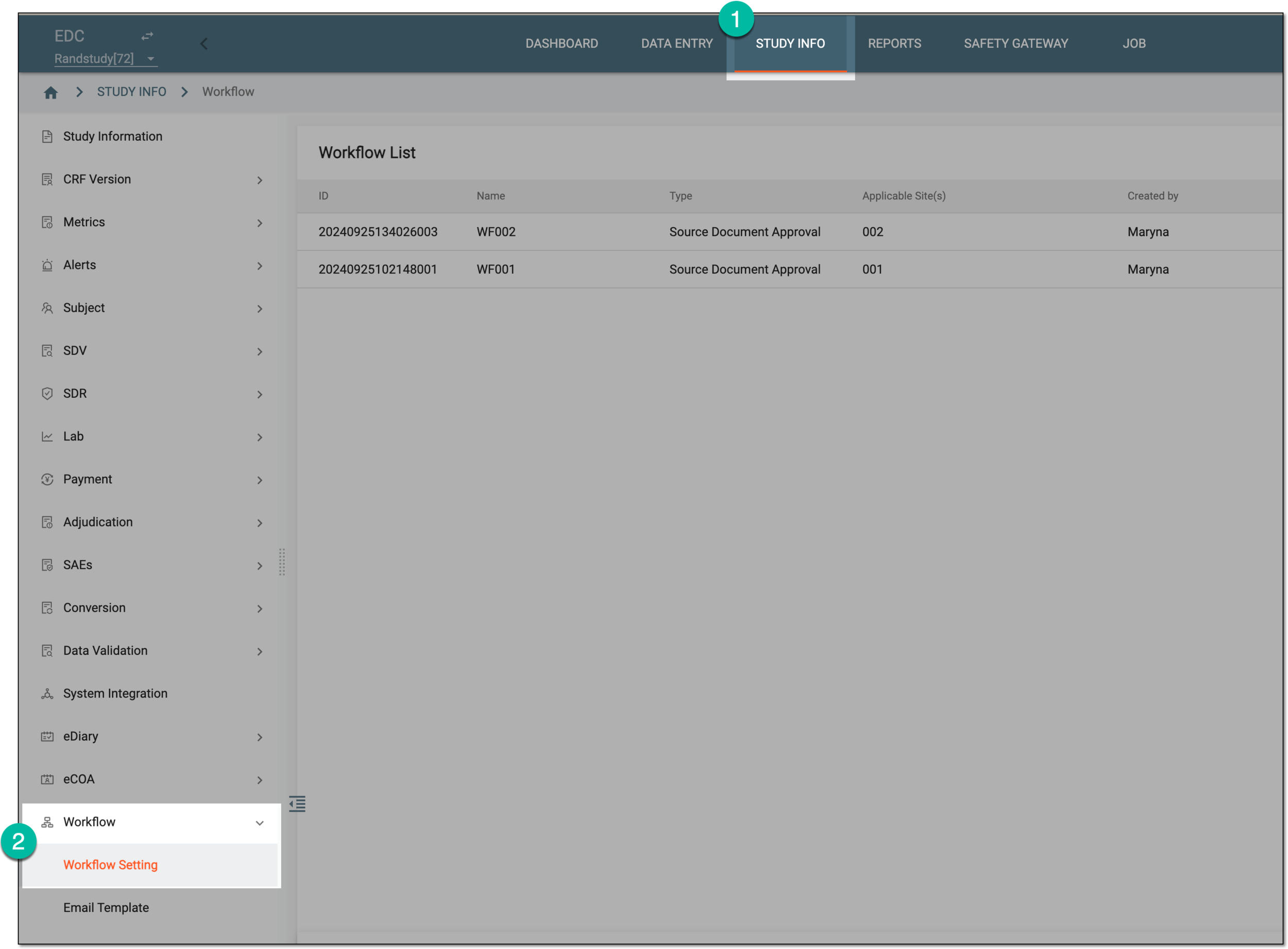Click the SDR shield icon

pos(47,394)
